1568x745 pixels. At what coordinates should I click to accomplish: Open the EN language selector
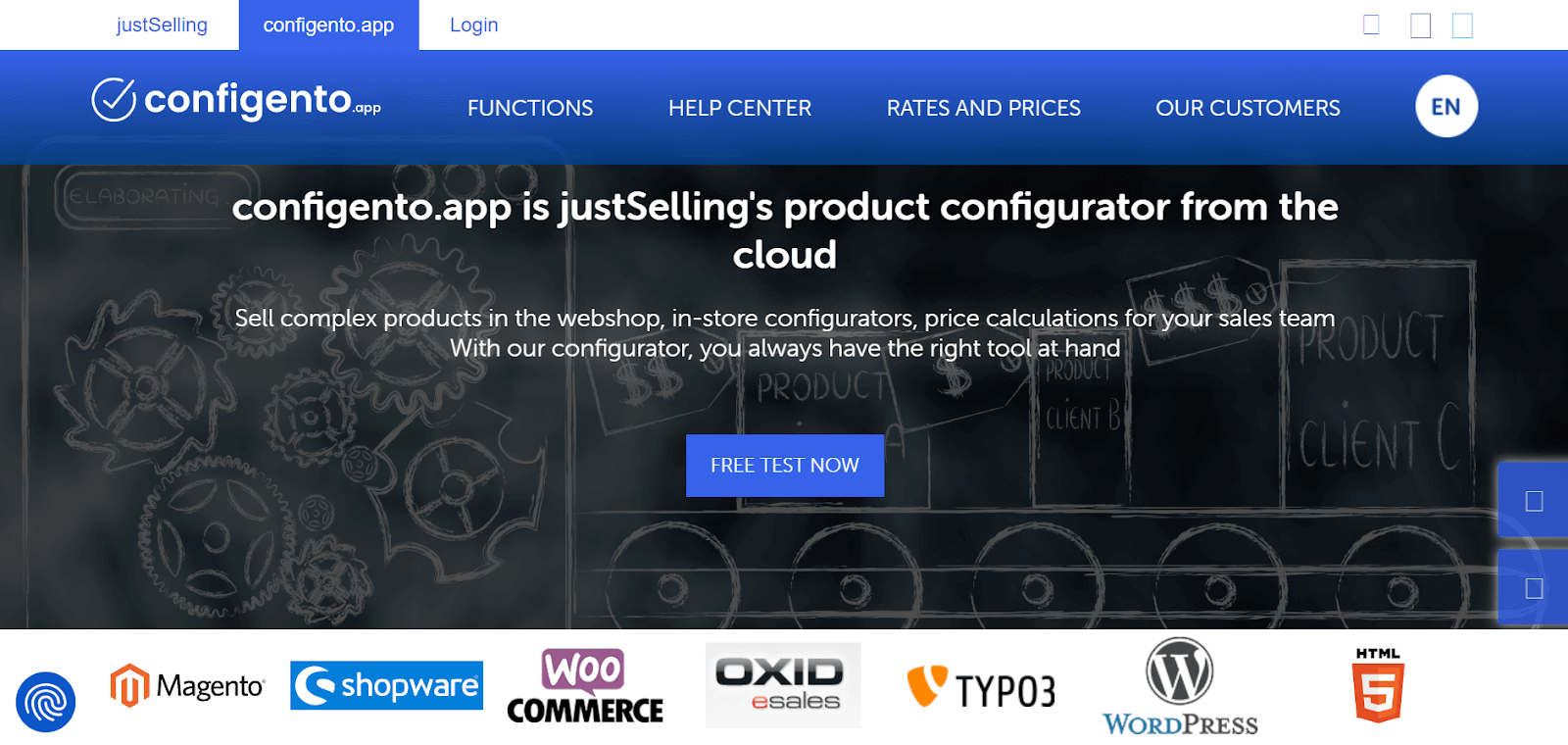[x=1446, y=107]
